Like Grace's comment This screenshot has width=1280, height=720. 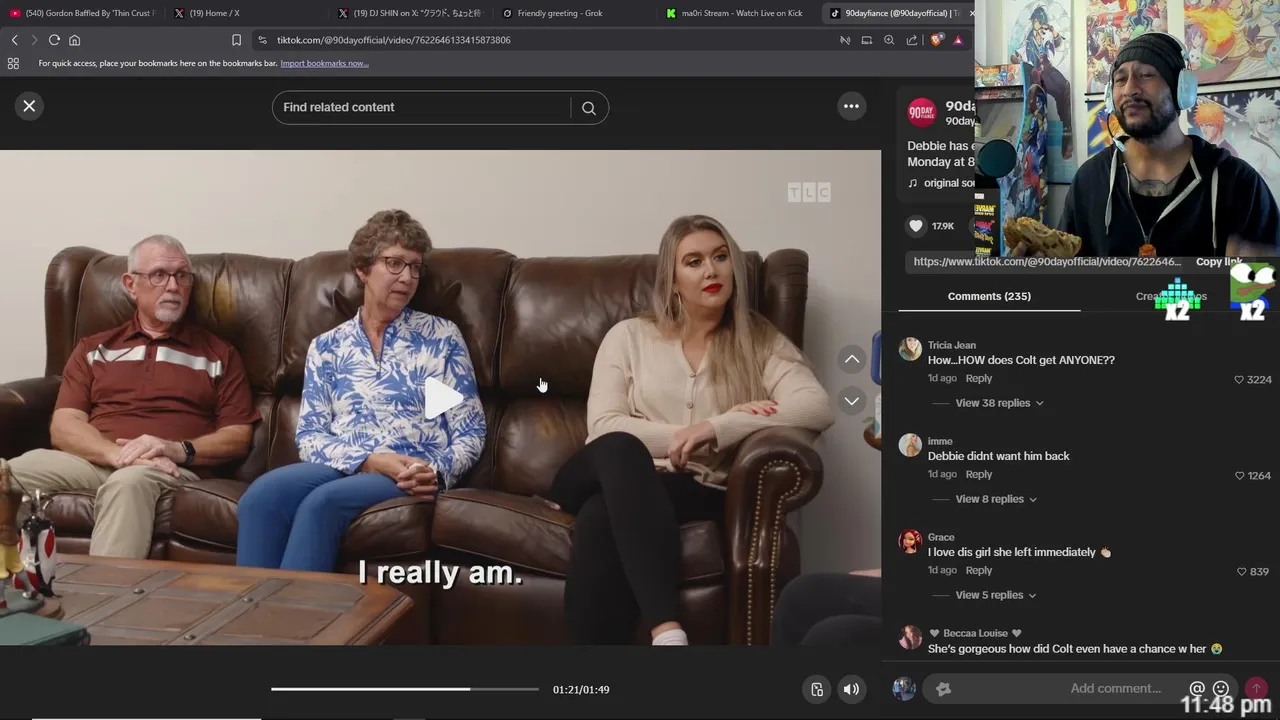coord(1241,572)
